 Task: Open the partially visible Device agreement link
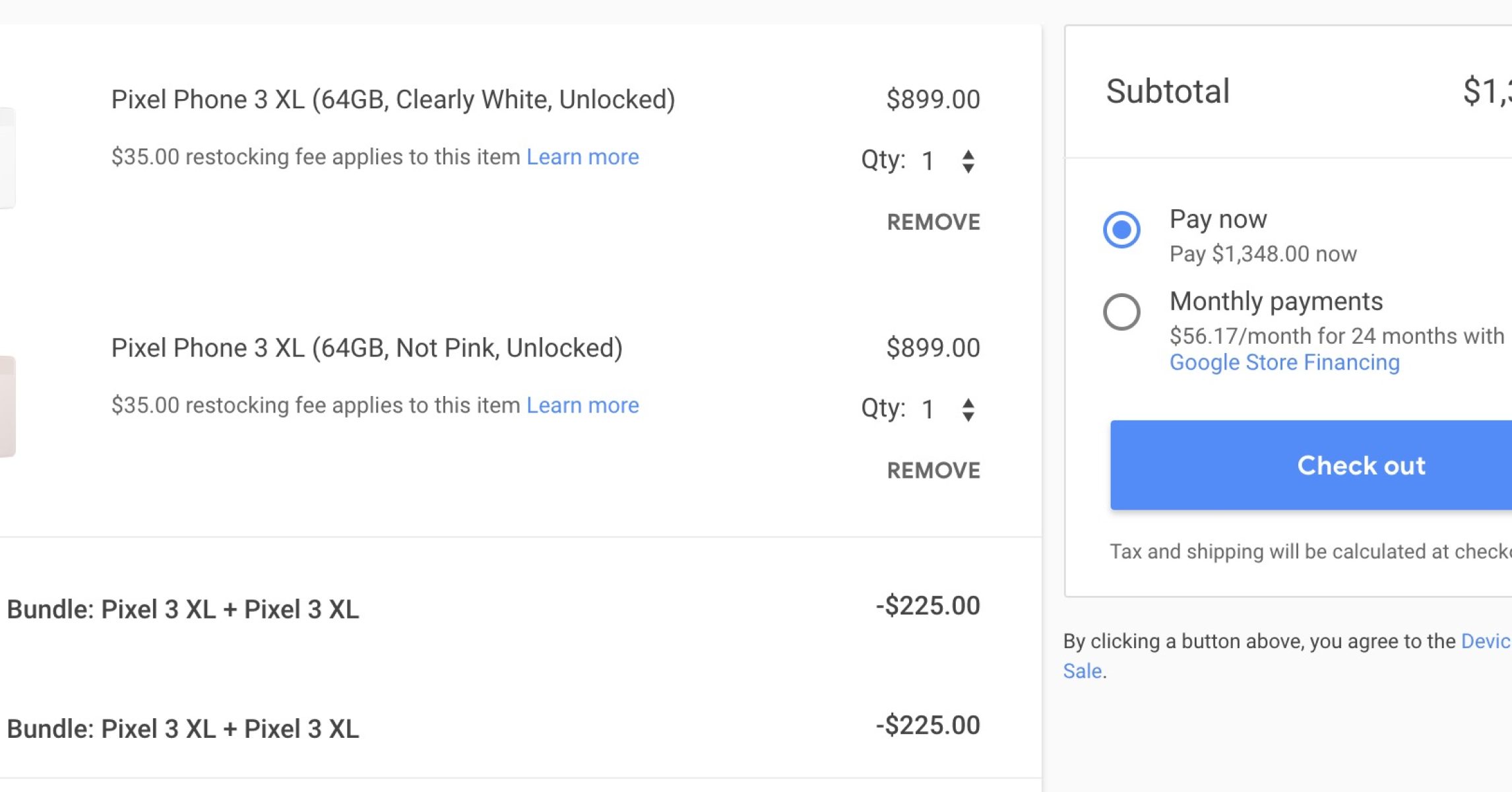tap(1485, 642)
